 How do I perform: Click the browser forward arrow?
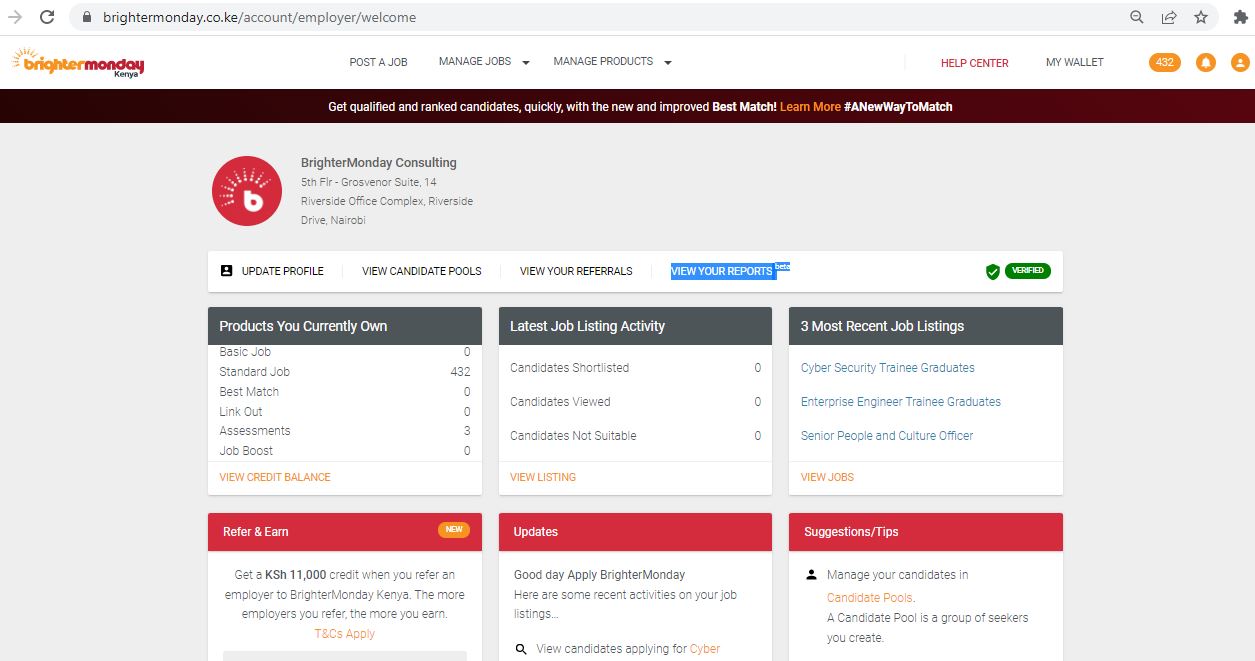point(15,17)
